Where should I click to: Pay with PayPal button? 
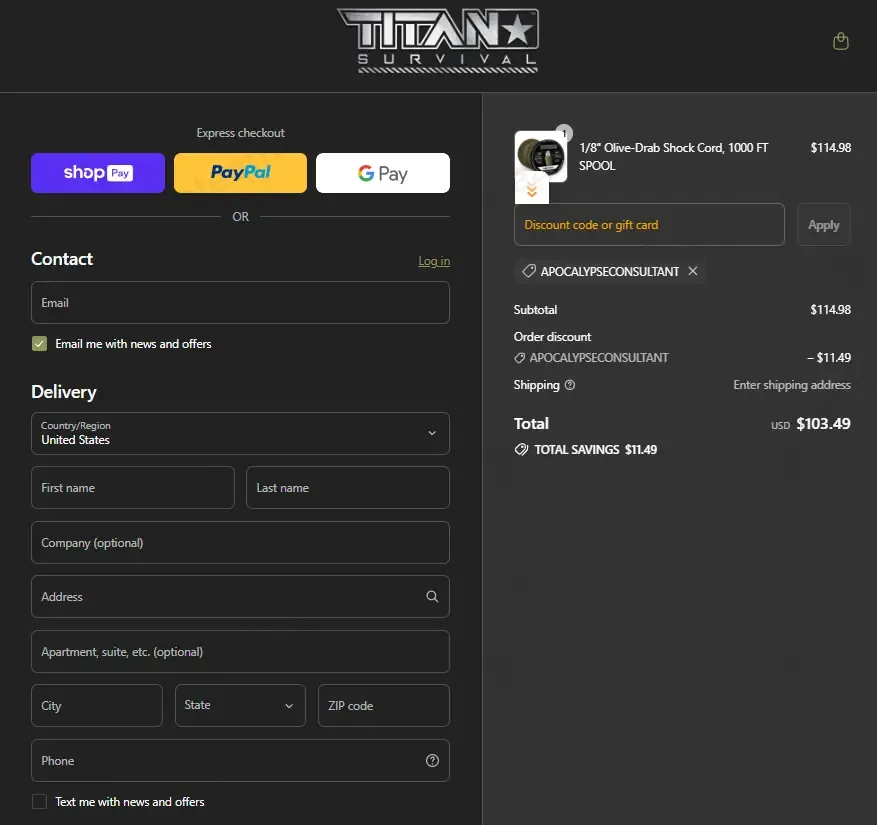(x=240, y=173)
